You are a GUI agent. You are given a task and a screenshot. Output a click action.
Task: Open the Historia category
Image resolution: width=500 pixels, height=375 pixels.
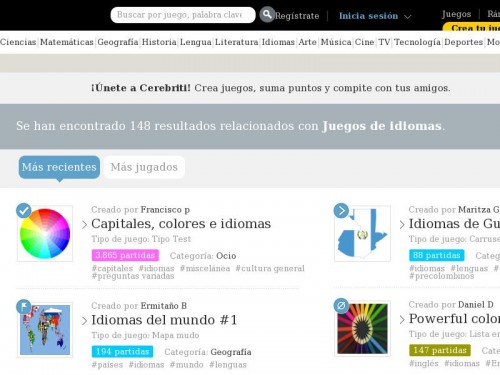tap(159, 42)
